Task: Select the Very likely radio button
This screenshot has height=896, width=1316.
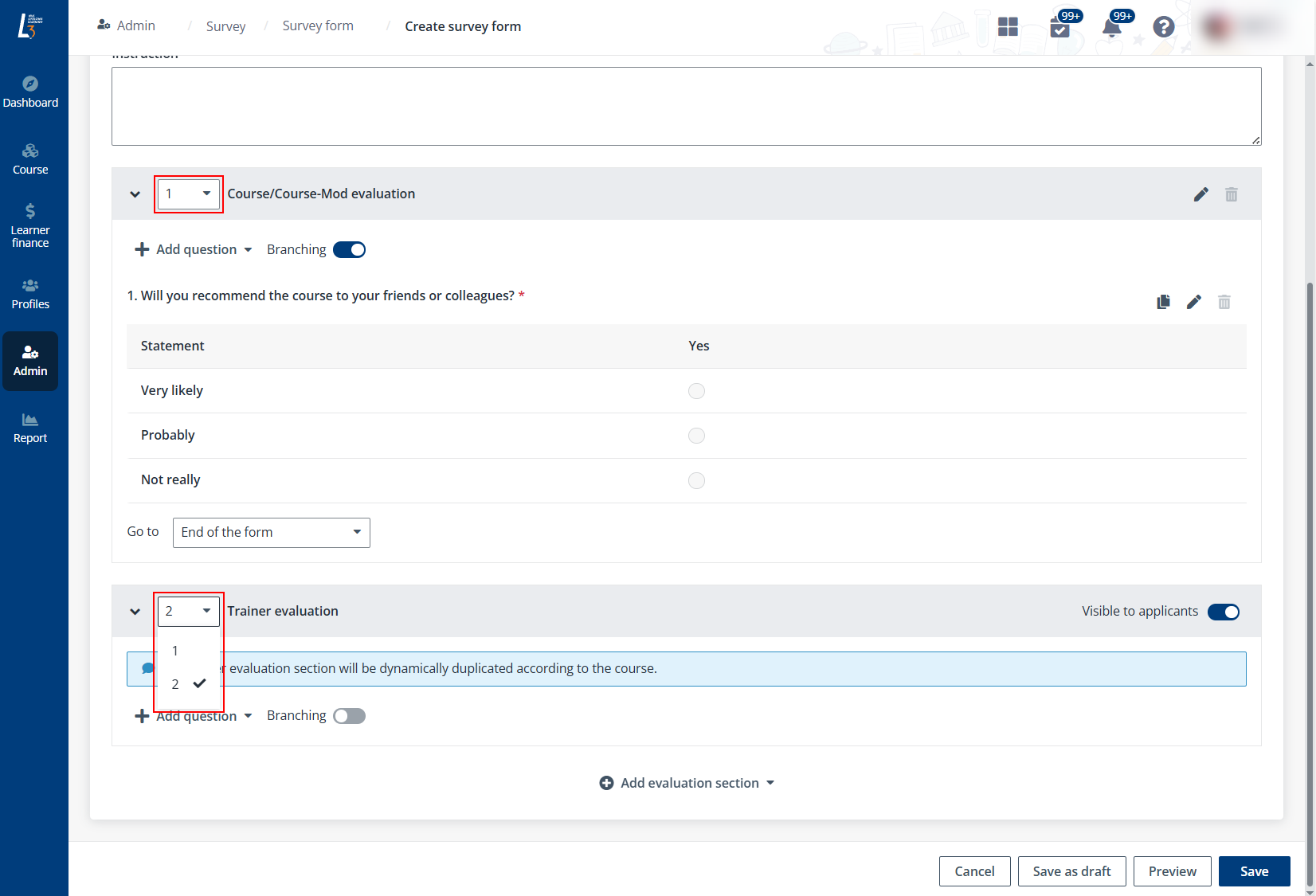Action: coord(696,391)
